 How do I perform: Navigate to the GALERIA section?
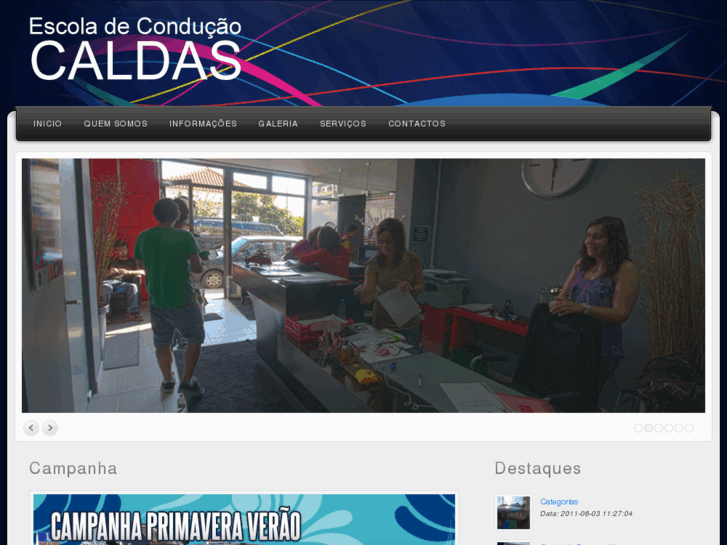click(x=278, y=124)
